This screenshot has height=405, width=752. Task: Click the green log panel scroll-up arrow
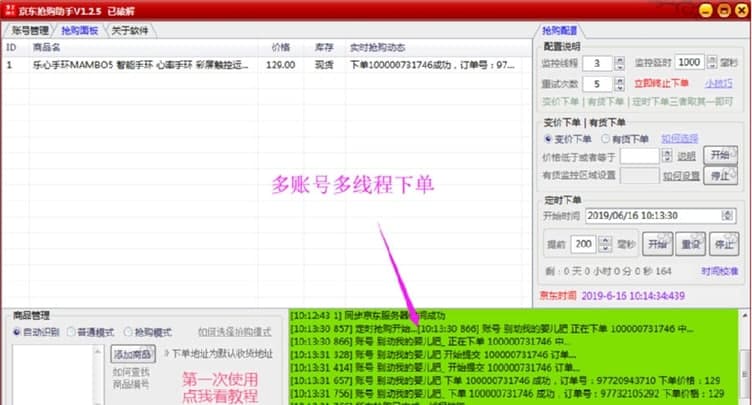(x=745, y=316)
